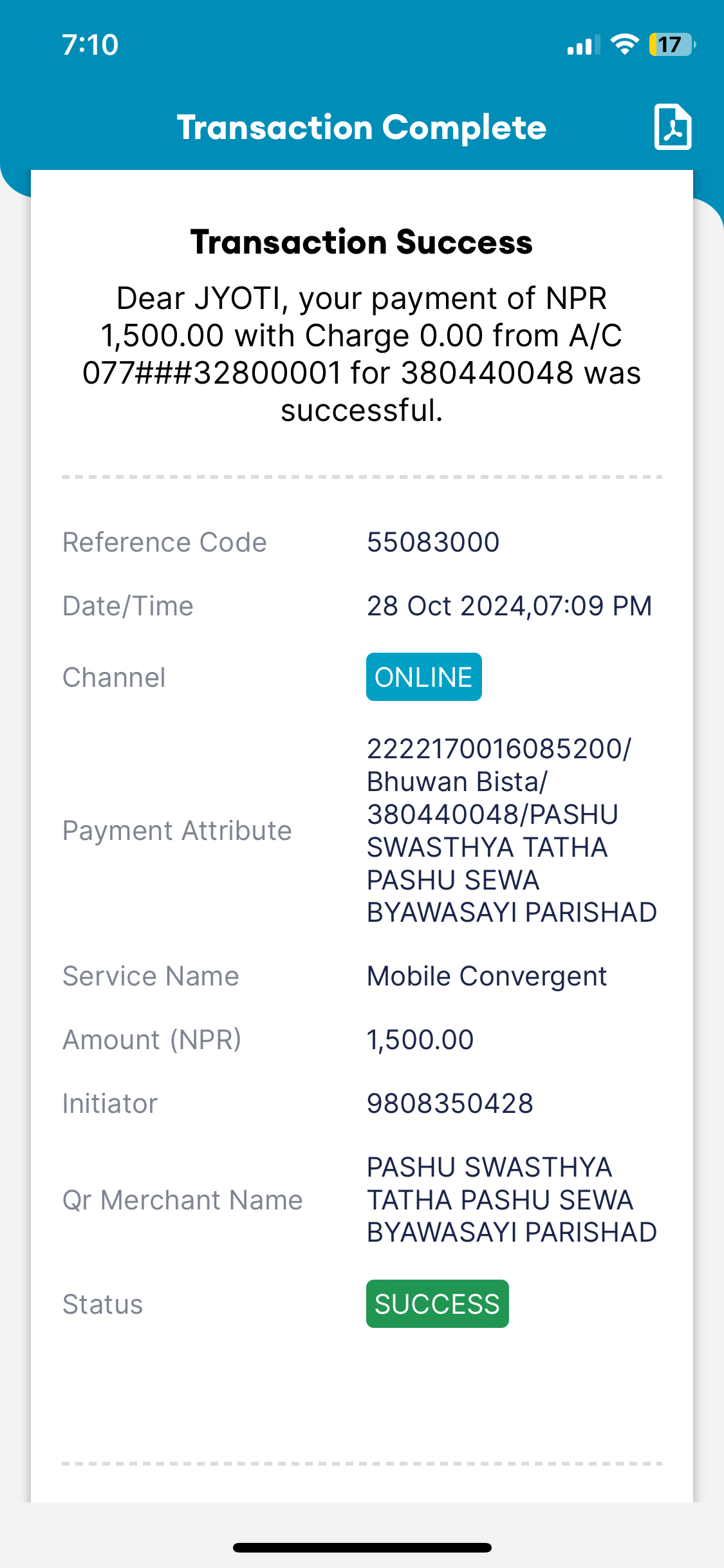Select the ONLINE channel badge
Viewport: 724px width, 1568px height.
pyautogui.click(x=424, y=677)
